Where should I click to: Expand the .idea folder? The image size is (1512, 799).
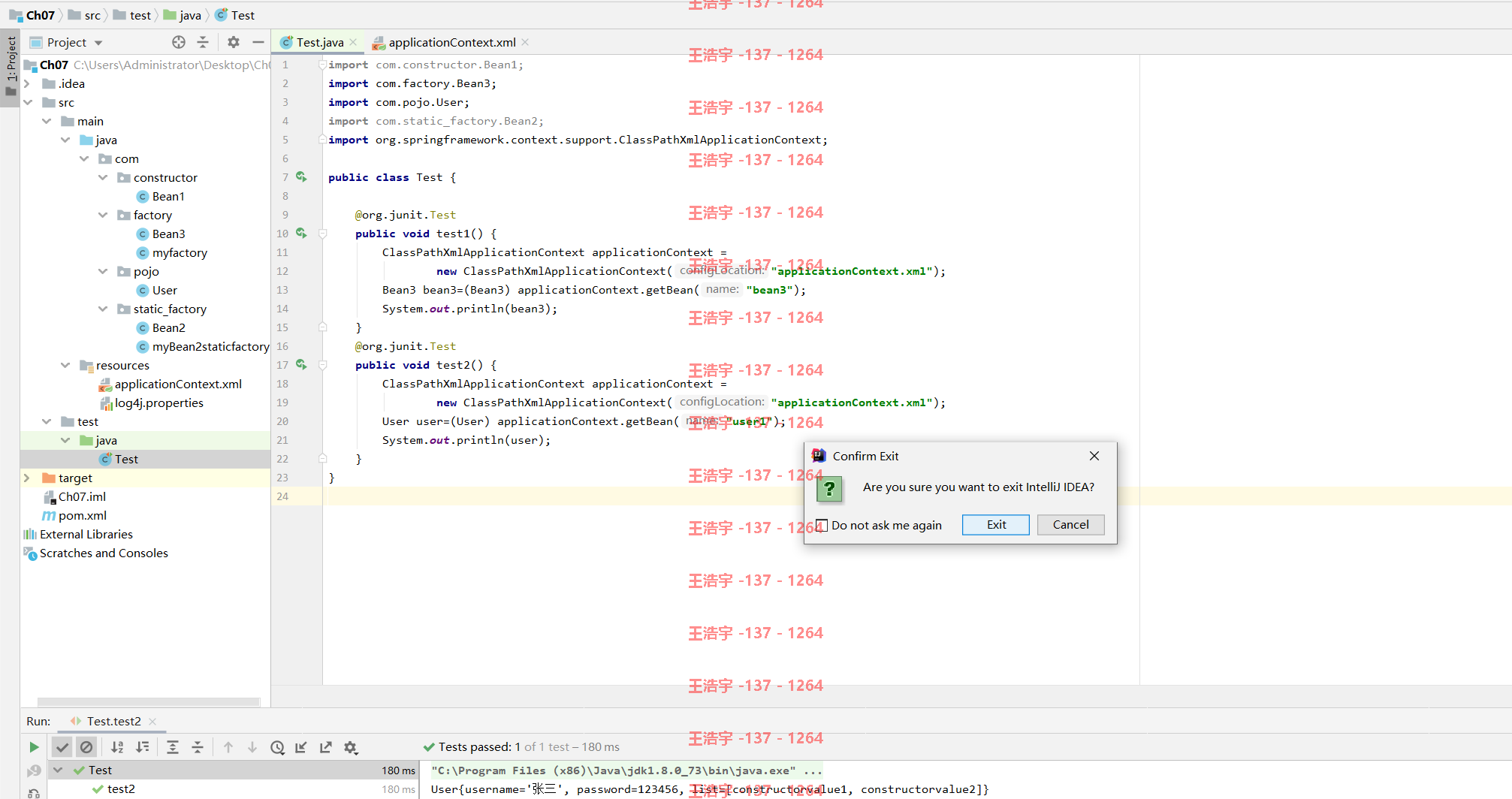(27, 83)
